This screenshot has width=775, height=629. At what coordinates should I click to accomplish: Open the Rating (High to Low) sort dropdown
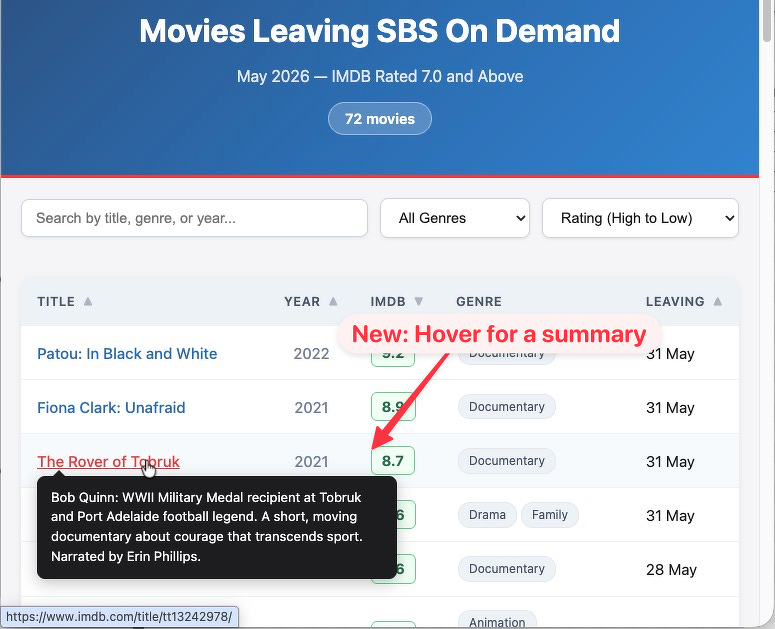[x=640, y=218]
